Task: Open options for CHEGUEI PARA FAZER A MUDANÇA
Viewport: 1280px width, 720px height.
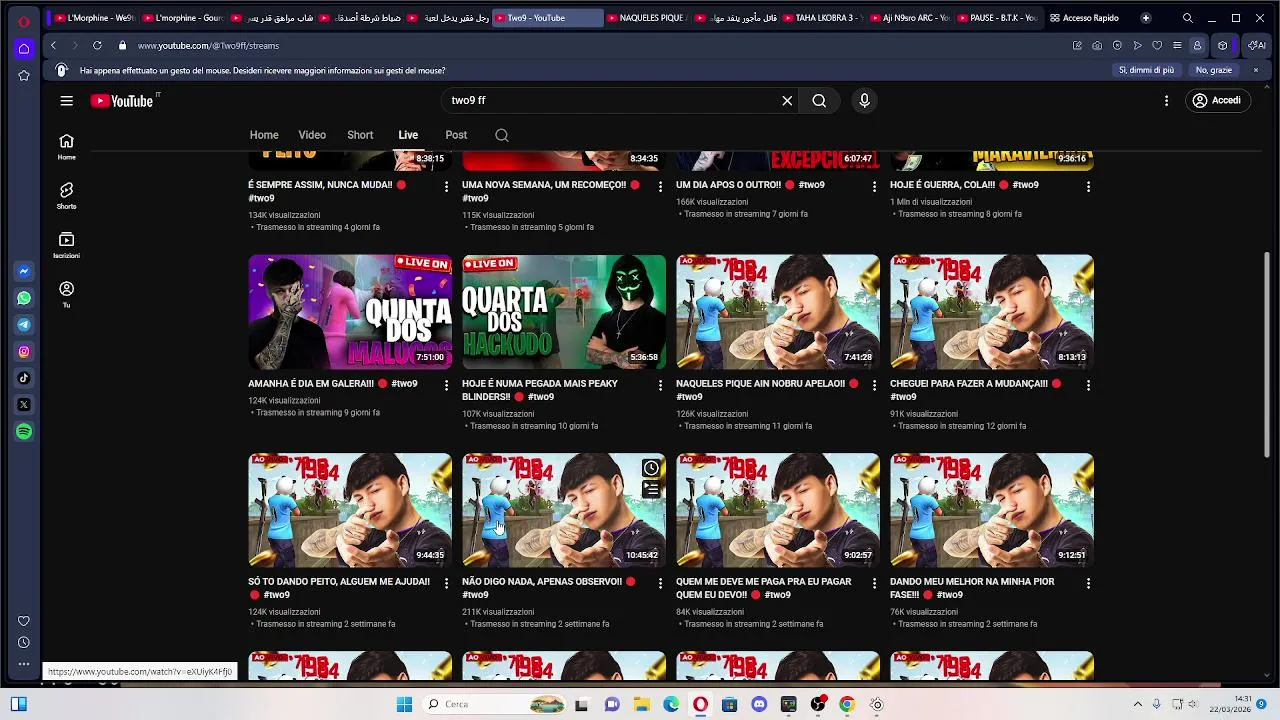Action: pyautogui.click(x=1088, y=385)
